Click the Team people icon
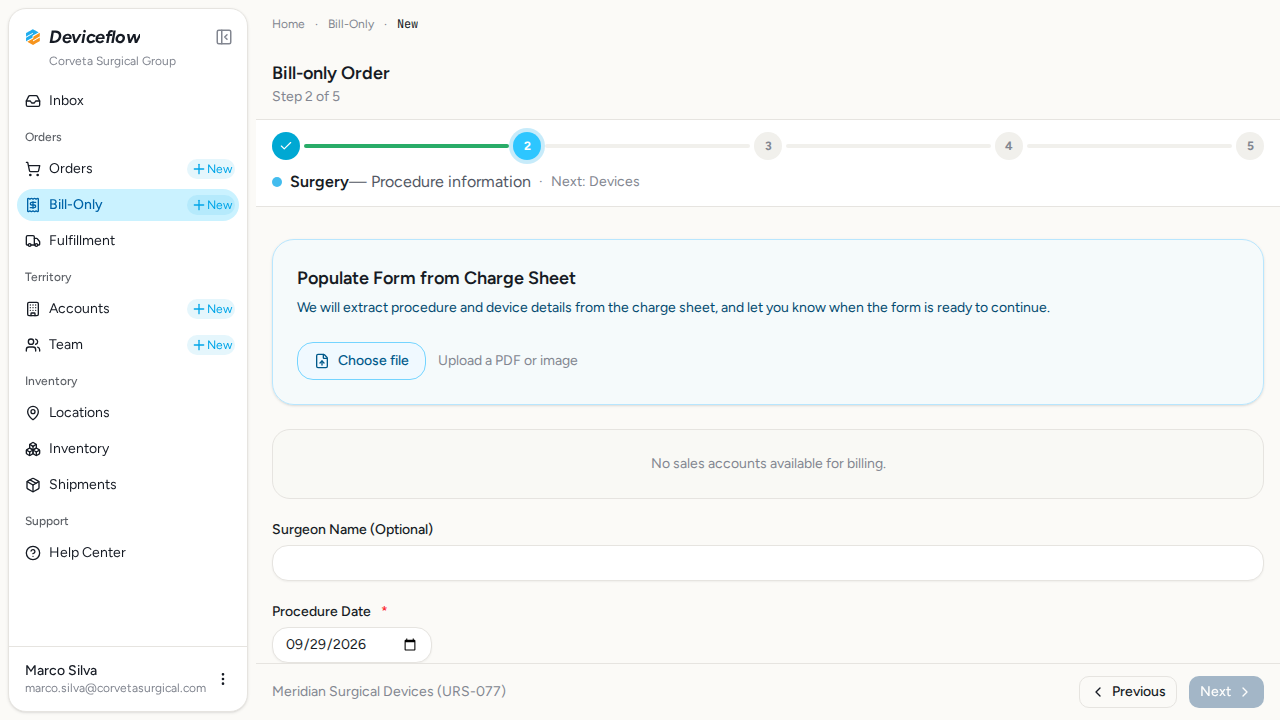 tap(33, 345)
